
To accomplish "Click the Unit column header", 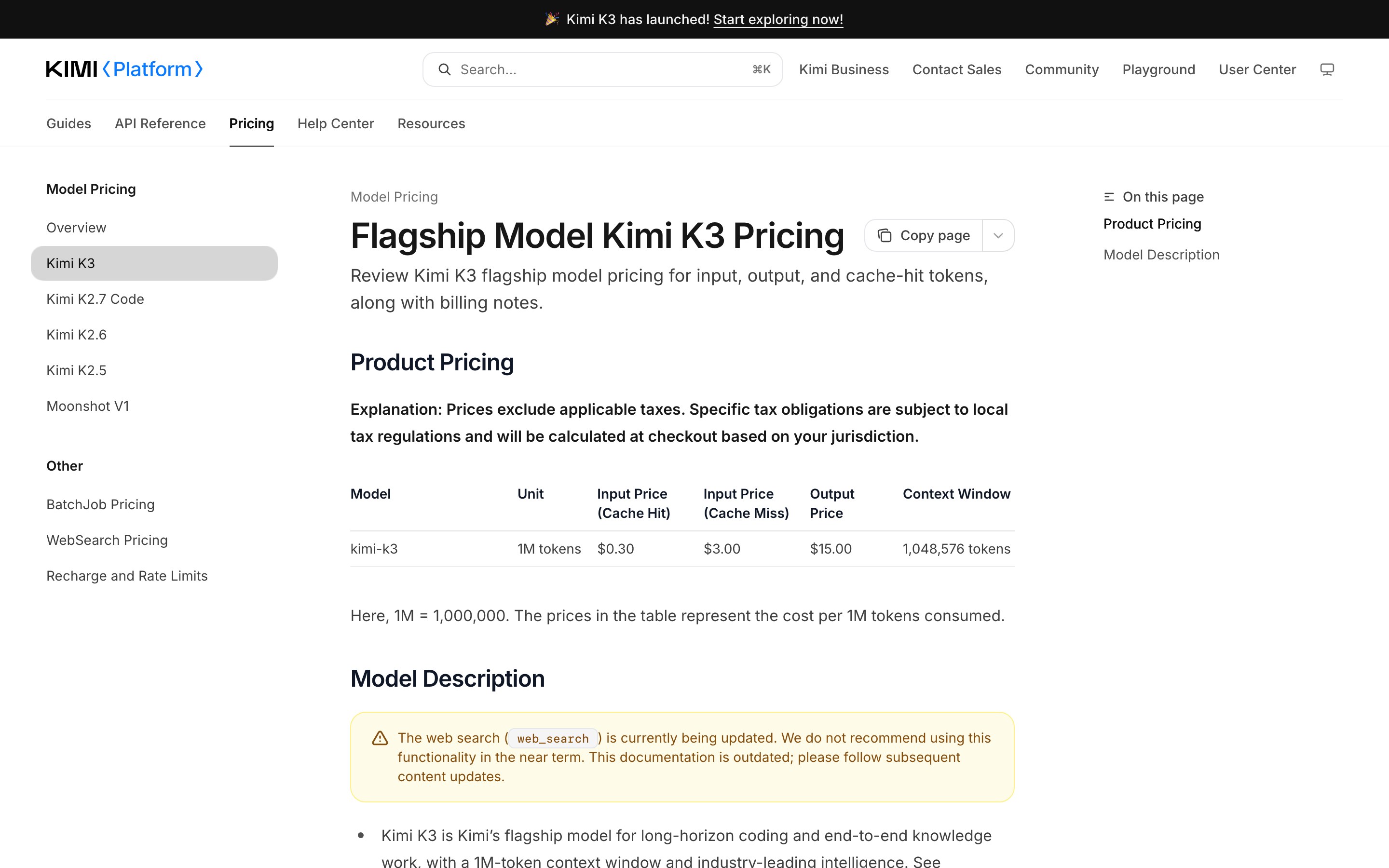I will tap(531, 494).
